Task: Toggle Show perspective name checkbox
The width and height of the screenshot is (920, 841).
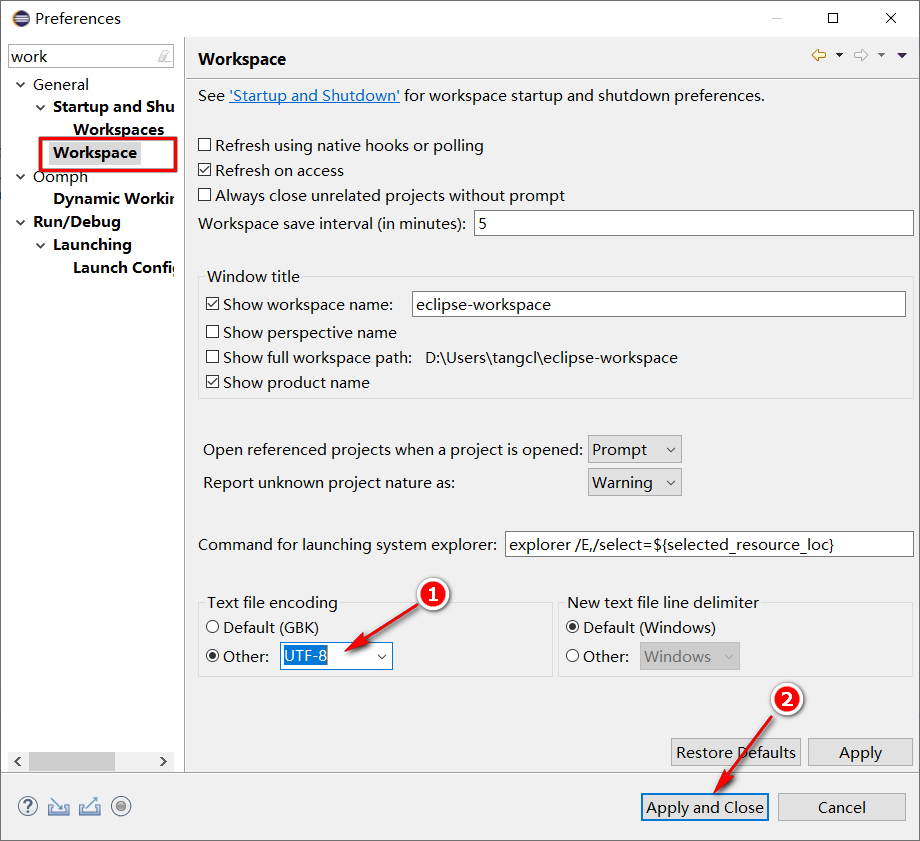Action: [213, 332]
